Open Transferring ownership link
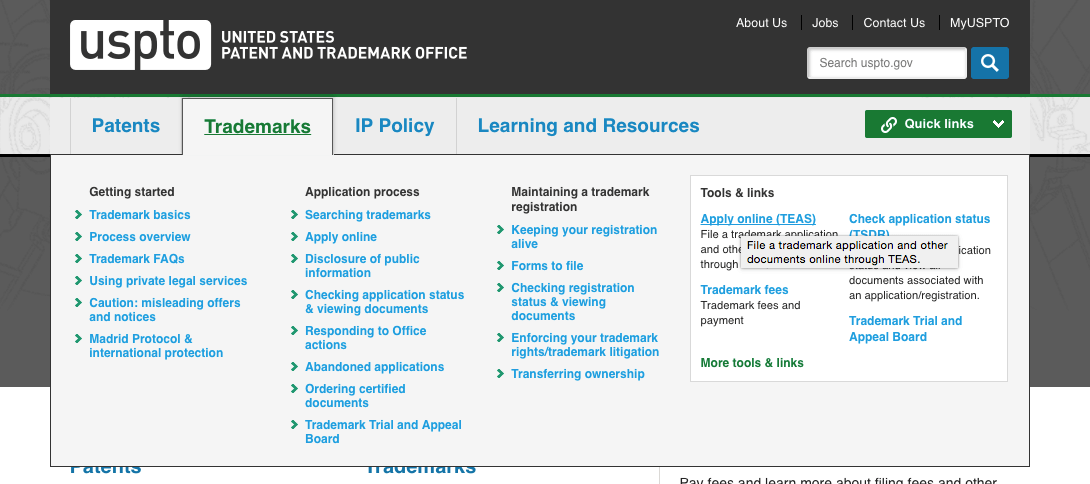Screen dimensions: 1090x484 coord(578,374)
